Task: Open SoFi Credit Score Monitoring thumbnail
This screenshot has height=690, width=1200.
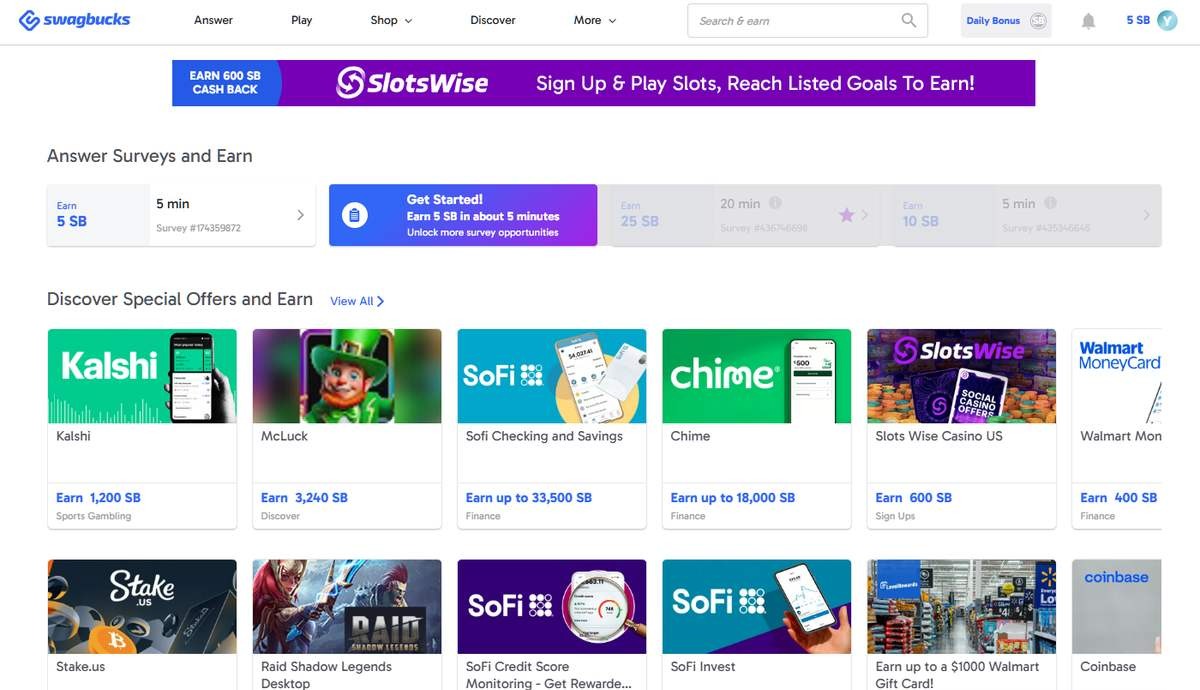Action: (552, 606)
